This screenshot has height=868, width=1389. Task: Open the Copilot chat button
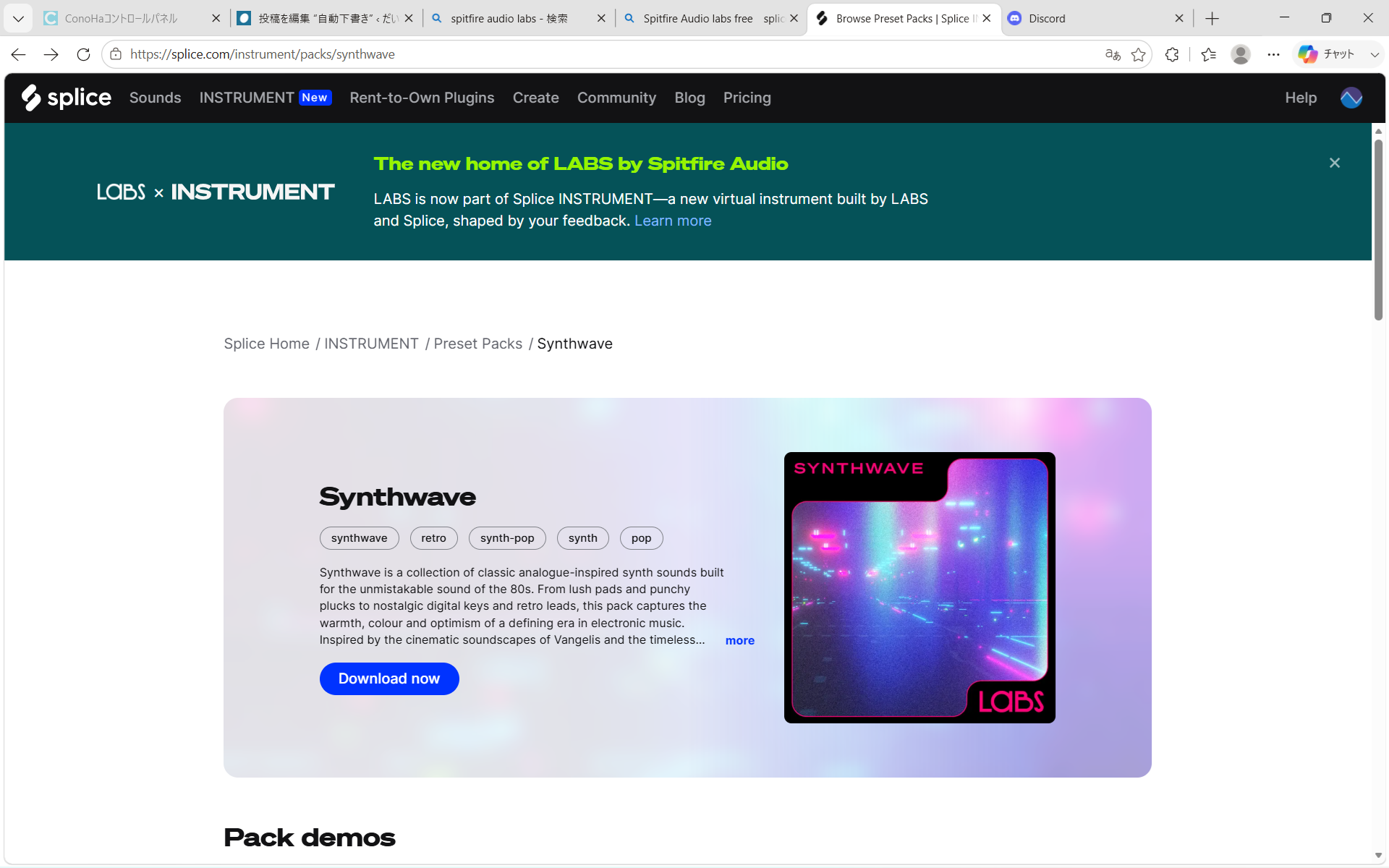[1326, 54]
